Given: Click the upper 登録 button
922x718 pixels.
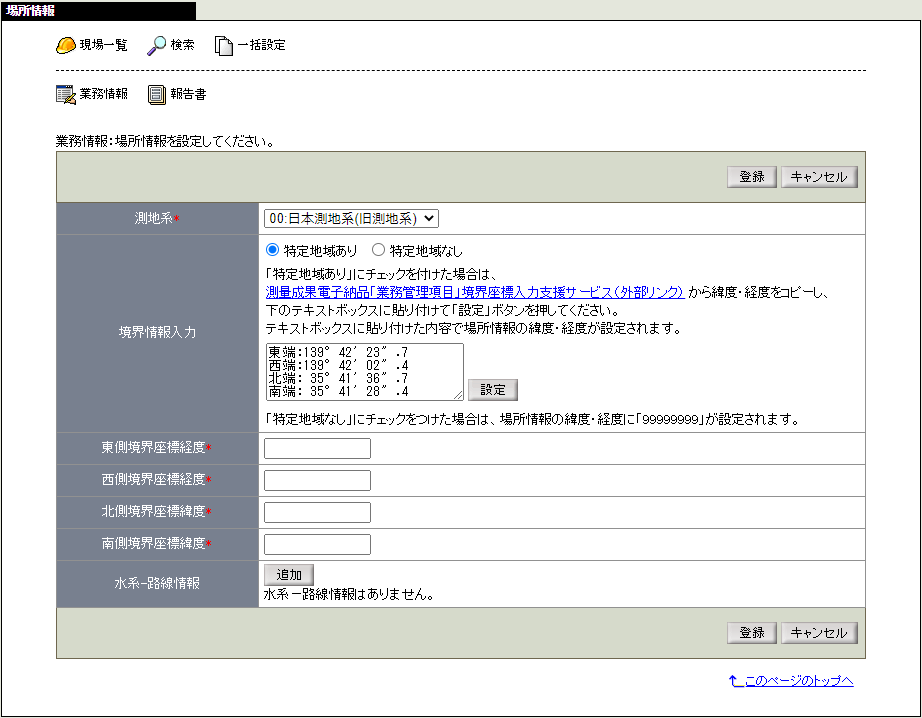Looking at the screenshot, I should pos(751,176).
